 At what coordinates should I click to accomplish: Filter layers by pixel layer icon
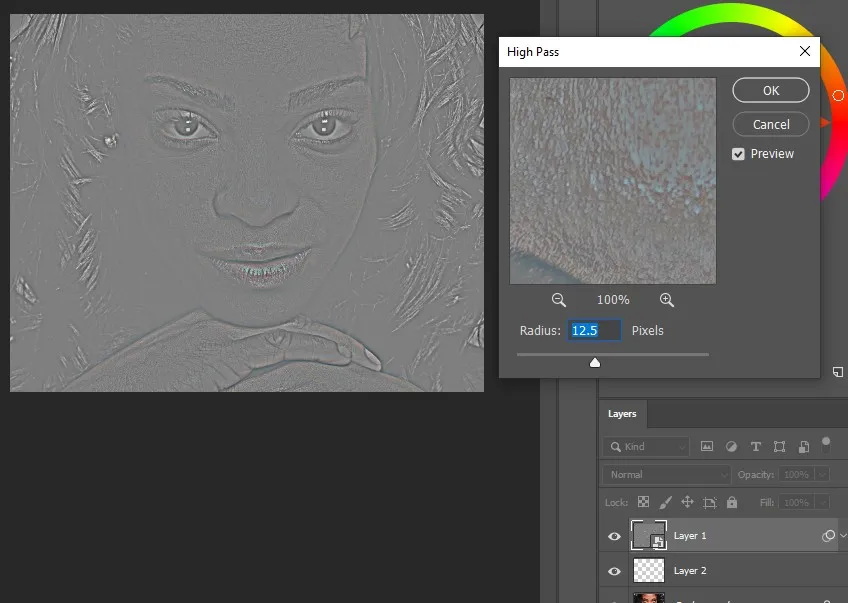coord(707,446)
